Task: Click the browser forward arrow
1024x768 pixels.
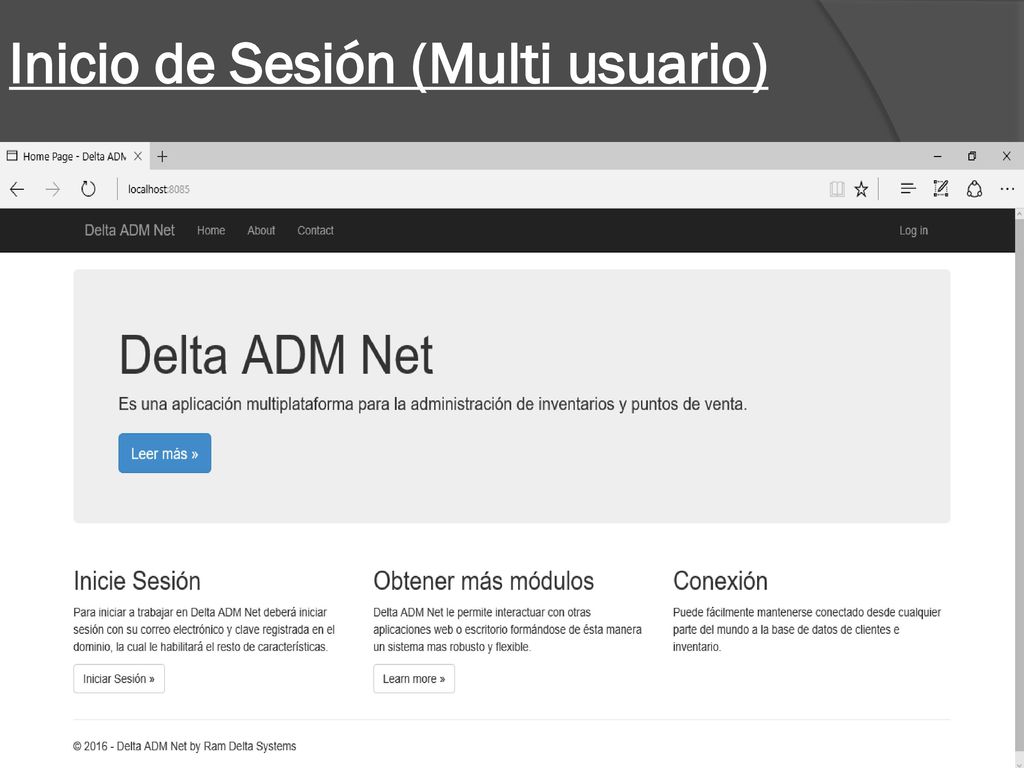Action: click(x=53, y=189)
